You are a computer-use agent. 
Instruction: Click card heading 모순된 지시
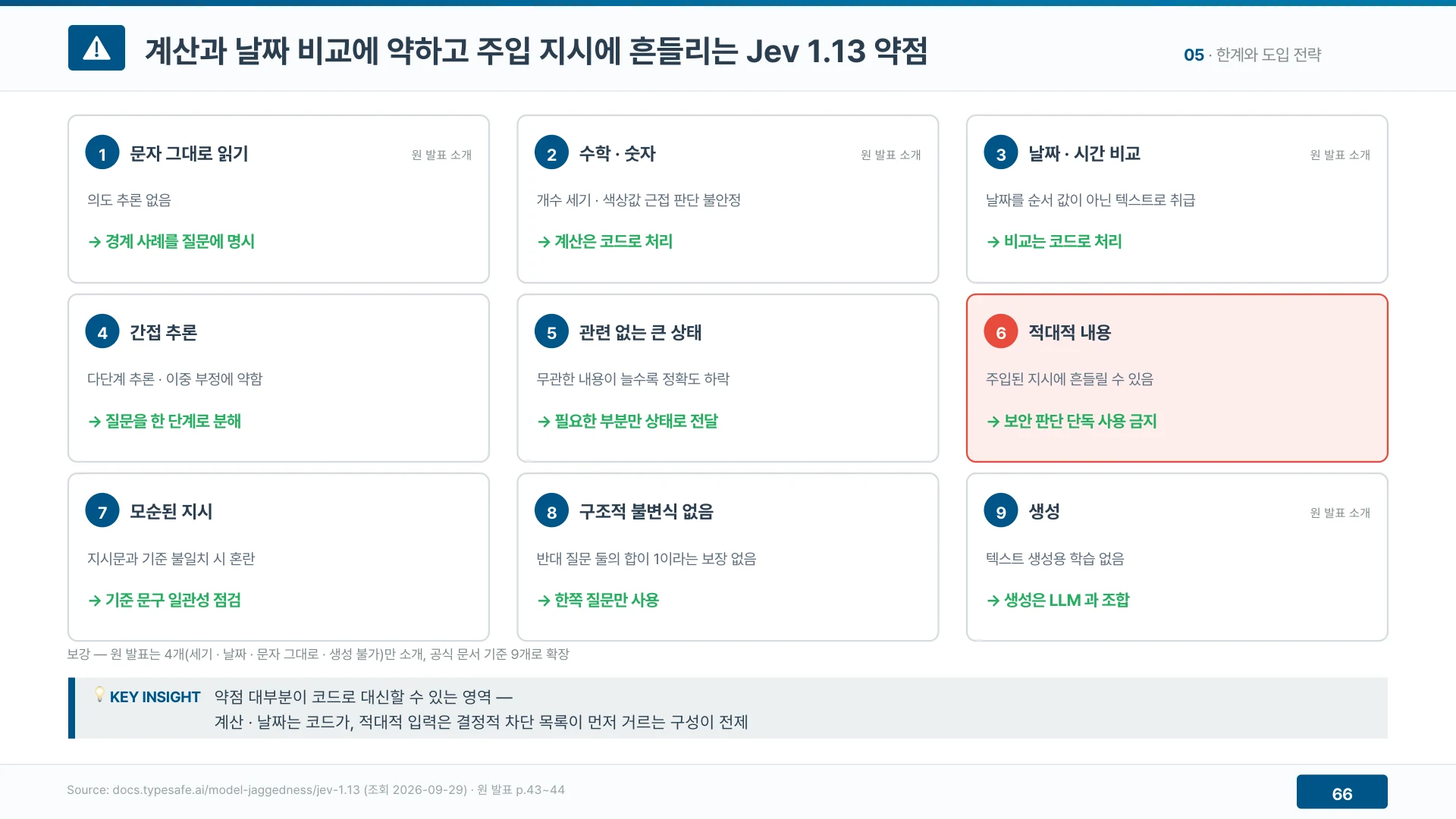pos(171,512)
